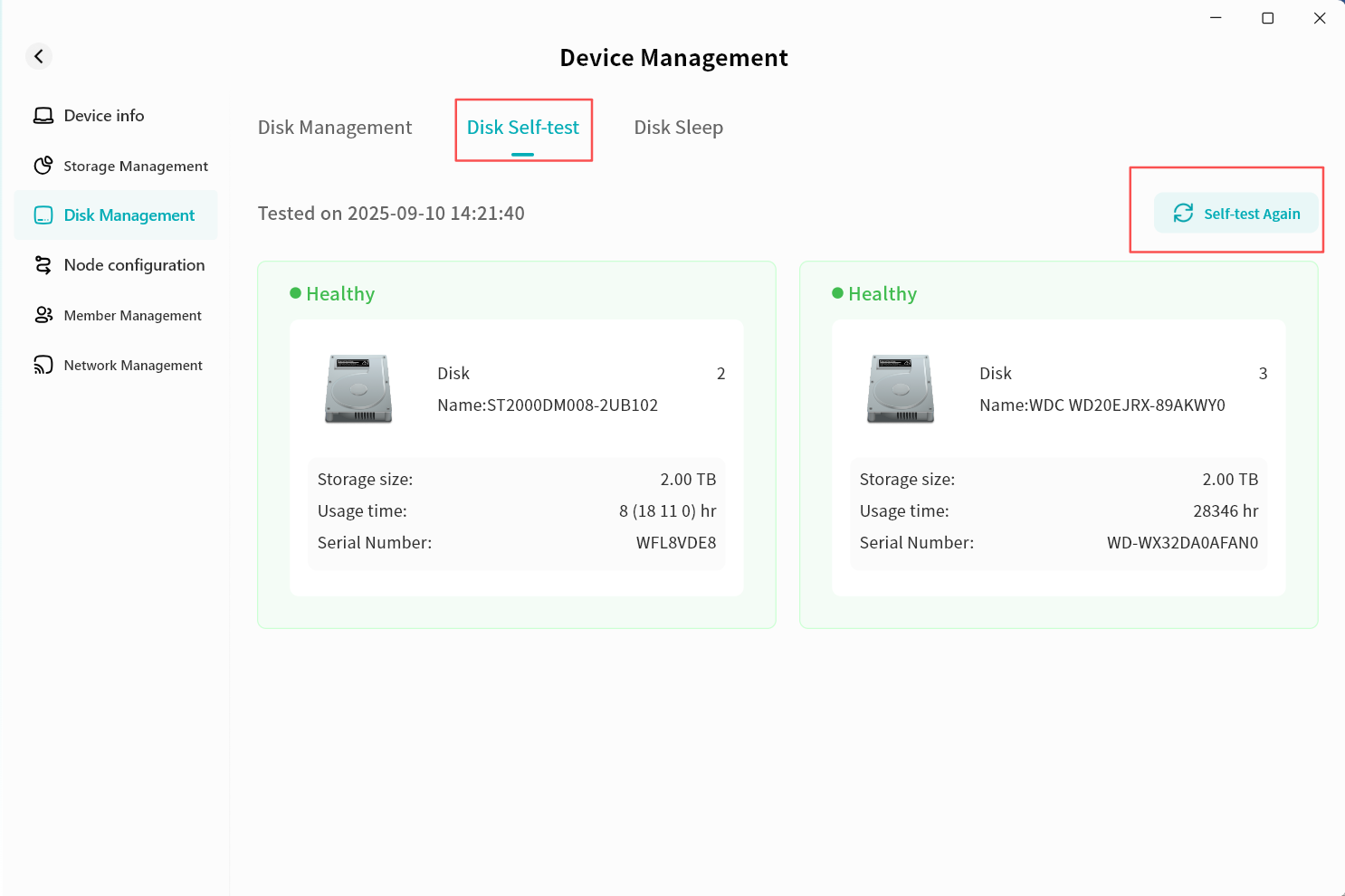Viewport: 1345px width, 896px height.
Task: Go to Storage Management section
Action: point(136,166)
